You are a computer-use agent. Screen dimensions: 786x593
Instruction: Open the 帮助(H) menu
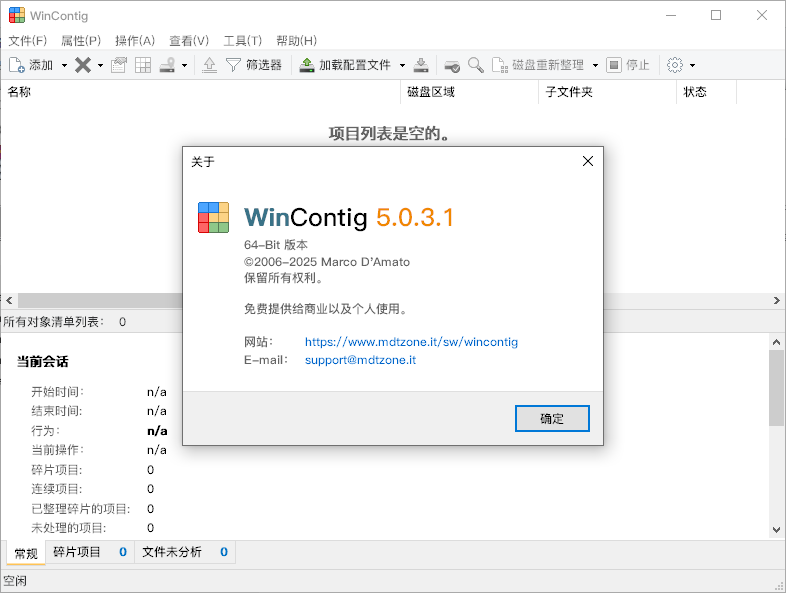(296, 41)
